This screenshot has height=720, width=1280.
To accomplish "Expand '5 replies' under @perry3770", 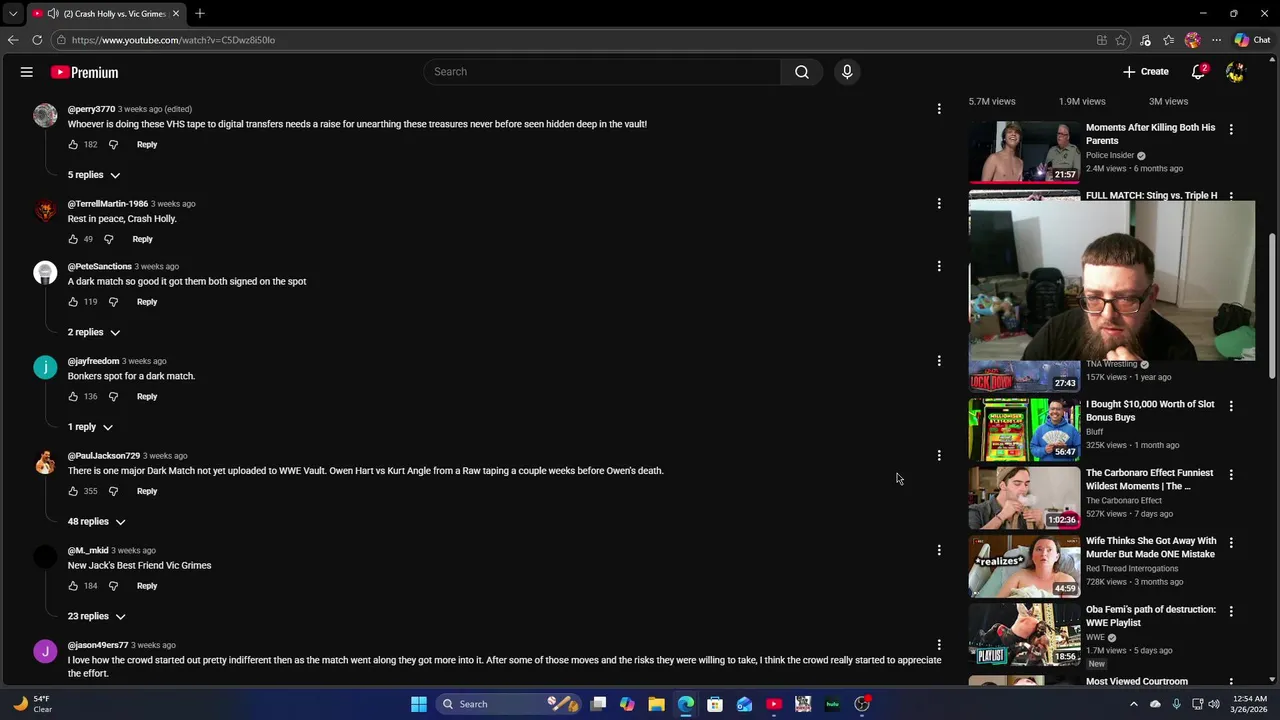I will (x=94, y=175).
